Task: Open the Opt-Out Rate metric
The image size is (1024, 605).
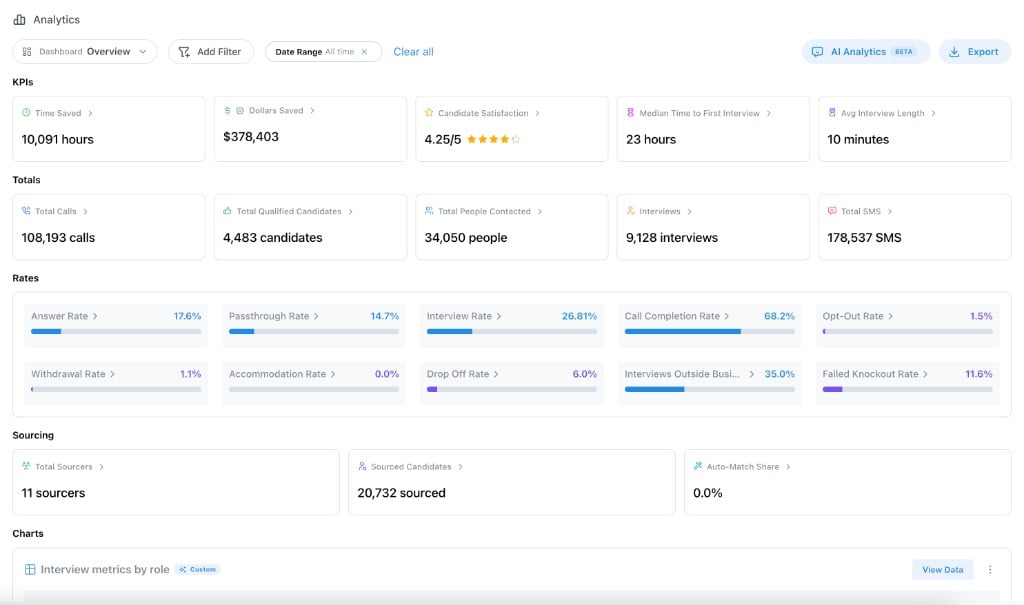Action: coord(907,325)
